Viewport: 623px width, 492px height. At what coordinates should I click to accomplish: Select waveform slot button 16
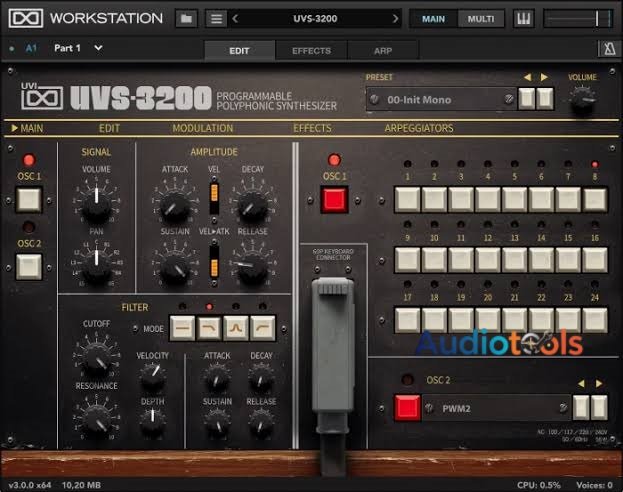click(595, 260)
